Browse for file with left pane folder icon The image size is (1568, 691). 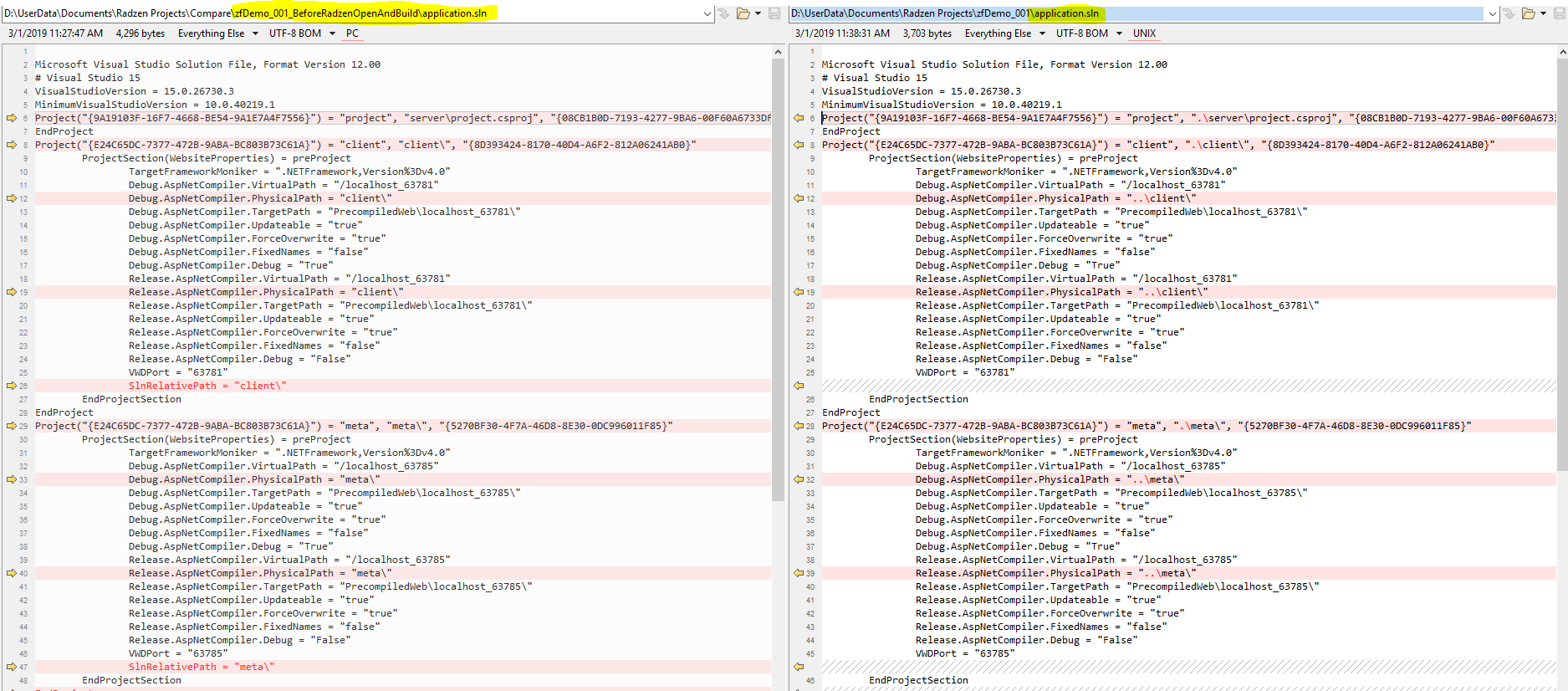pyautogui.click(x=743, y=13)
